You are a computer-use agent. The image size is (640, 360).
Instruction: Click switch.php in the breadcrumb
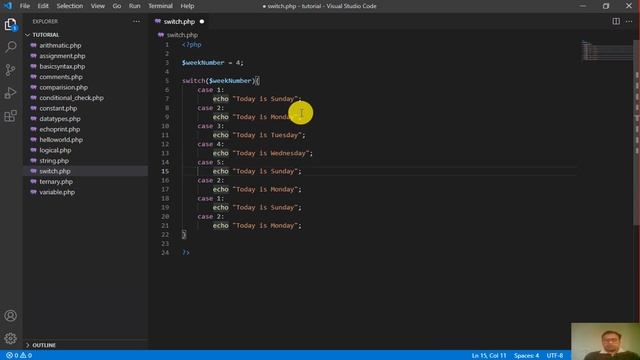click(182, 35)
